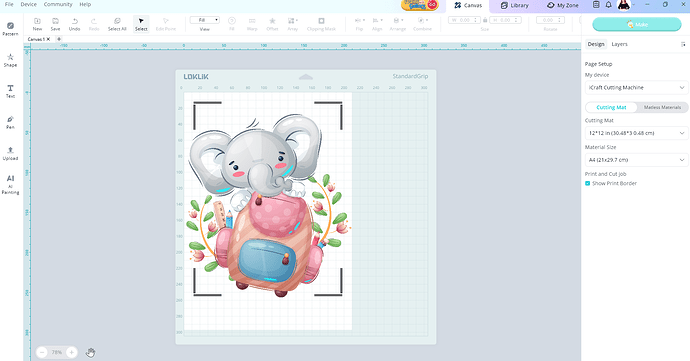Open the Pattern tool in sidebar
The height and width of the screenshot is (361, 690).
(x=10, y=29)
